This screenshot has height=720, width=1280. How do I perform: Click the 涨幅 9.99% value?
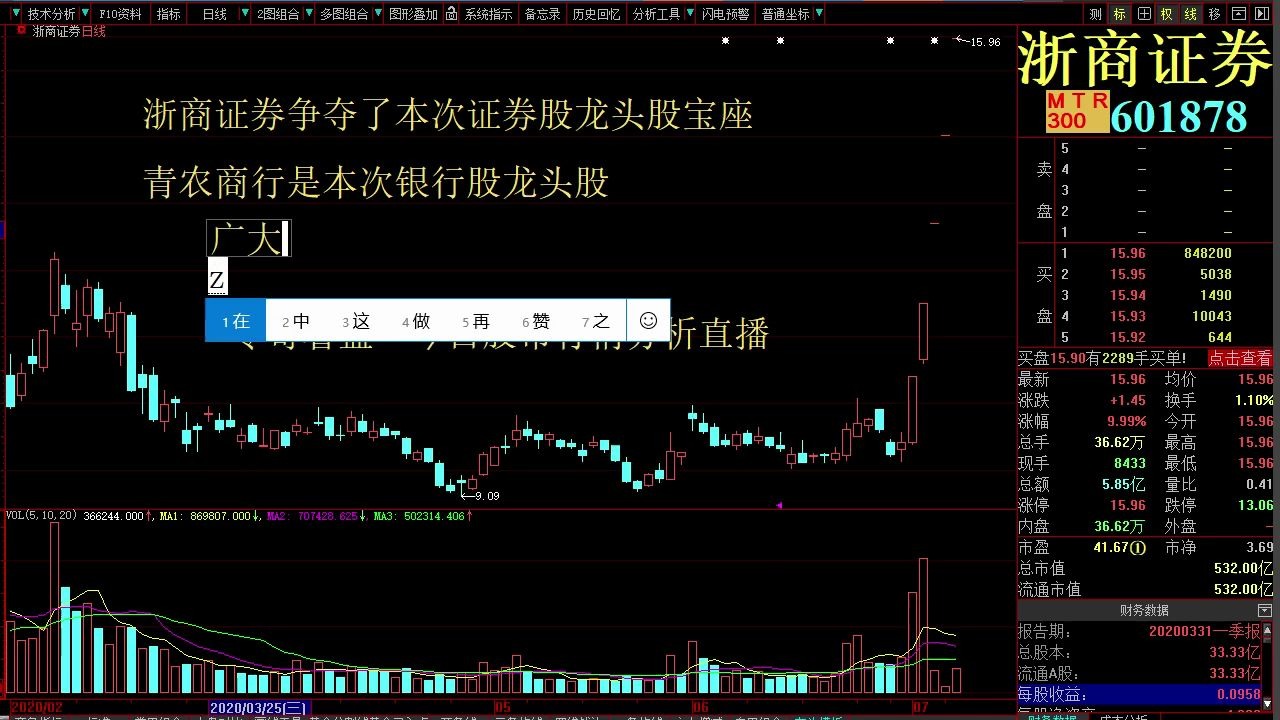tap(1126, 422)
